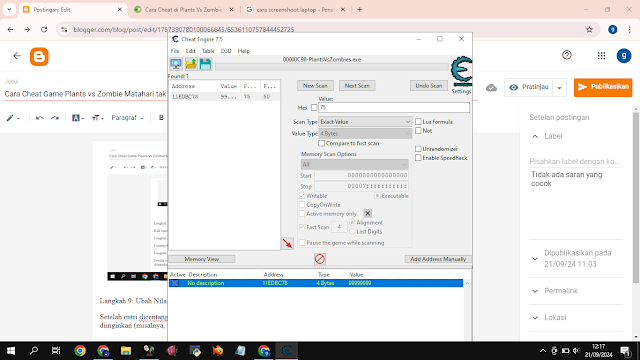Click the Undo Scan button

pyautogui.click(x=429, y=85)
